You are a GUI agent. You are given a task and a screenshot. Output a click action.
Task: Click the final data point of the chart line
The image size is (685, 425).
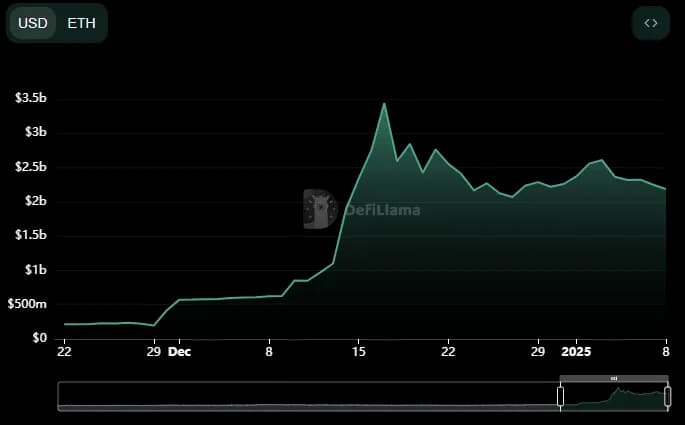pos(665,189)
